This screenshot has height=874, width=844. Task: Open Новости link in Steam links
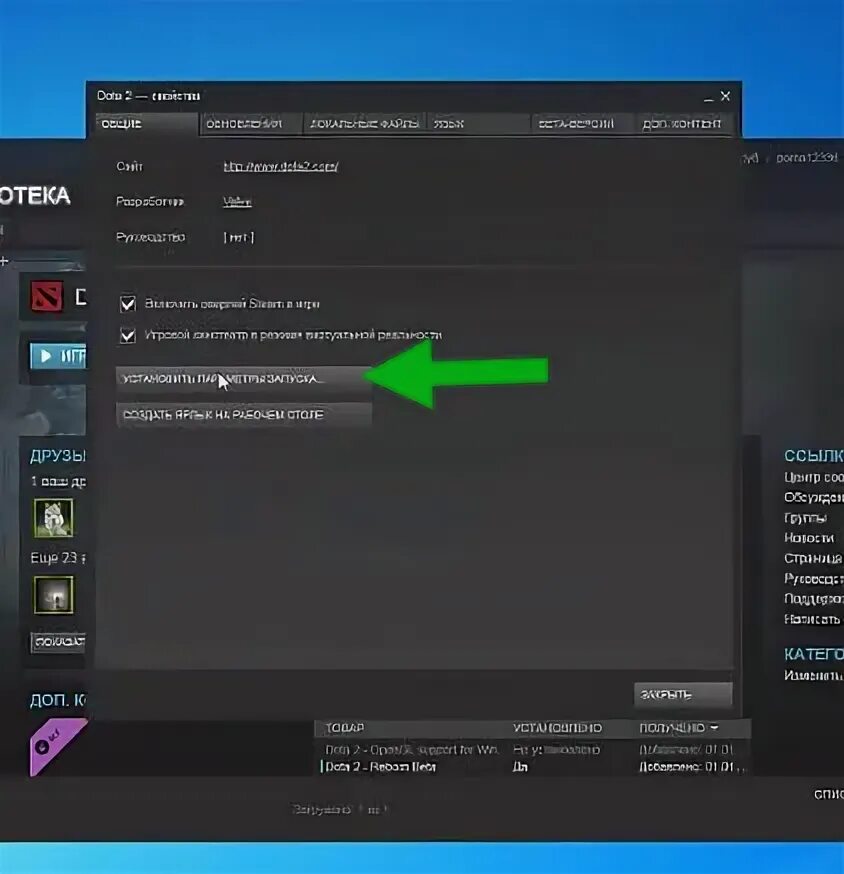coord(809,538)
